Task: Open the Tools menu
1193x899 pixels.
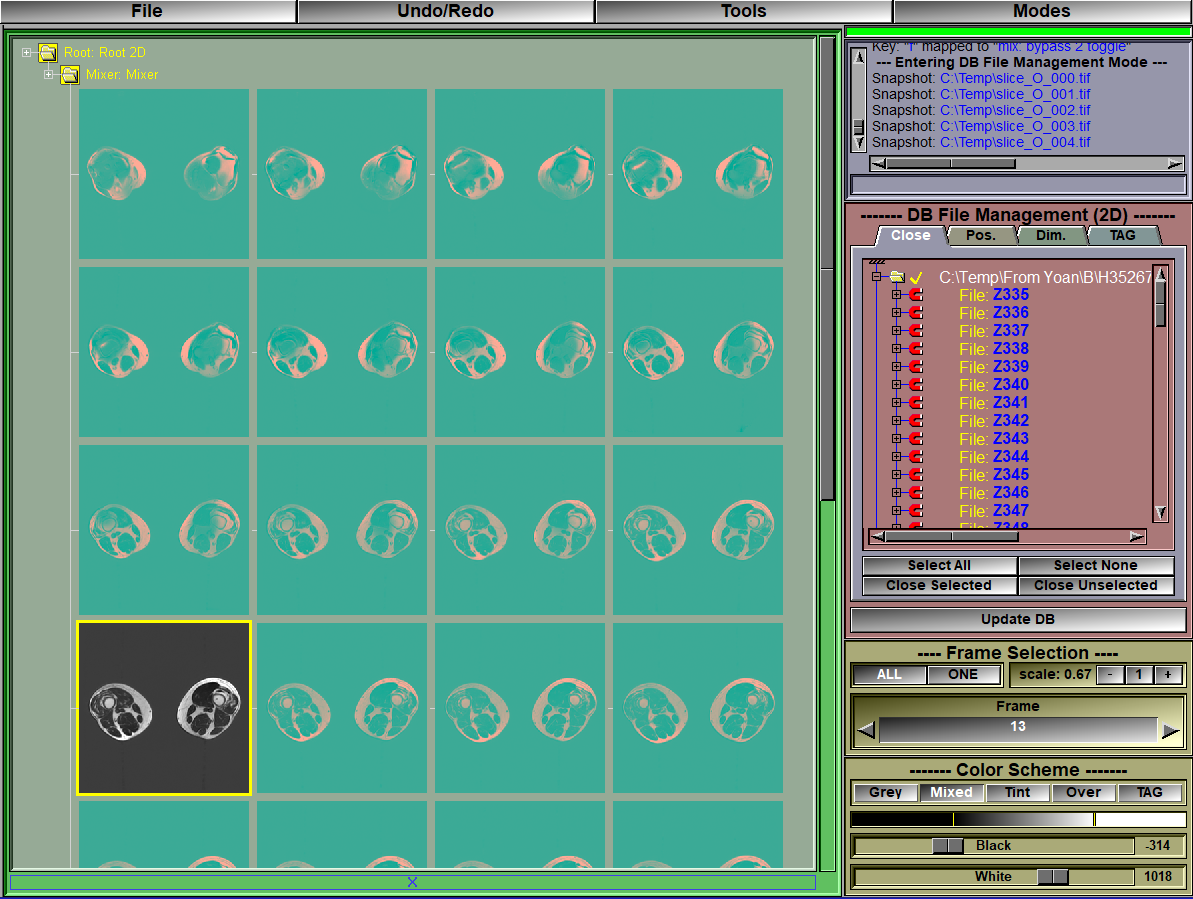Action: [743, 11]
